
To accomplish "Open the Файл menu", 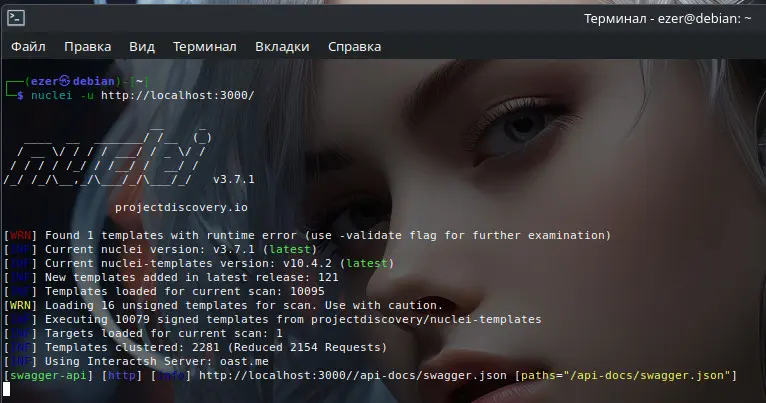I will (x=28, y=47).
